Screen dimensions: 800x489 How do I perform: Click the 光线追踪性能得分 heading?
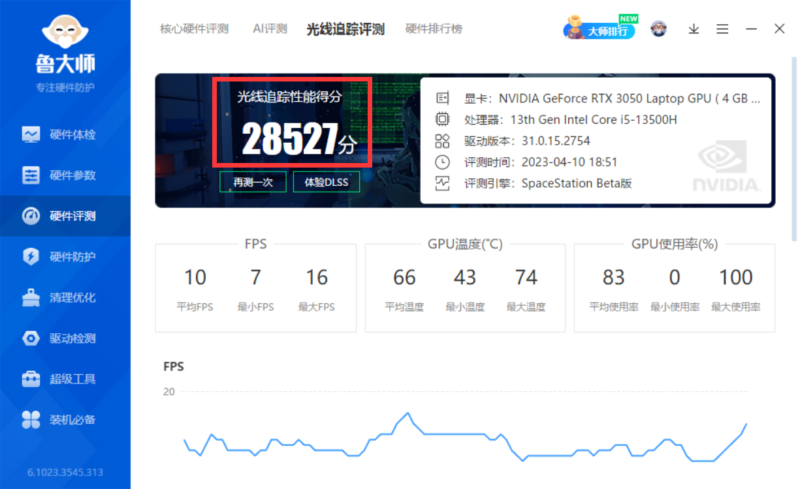click(x=289, y=97)
